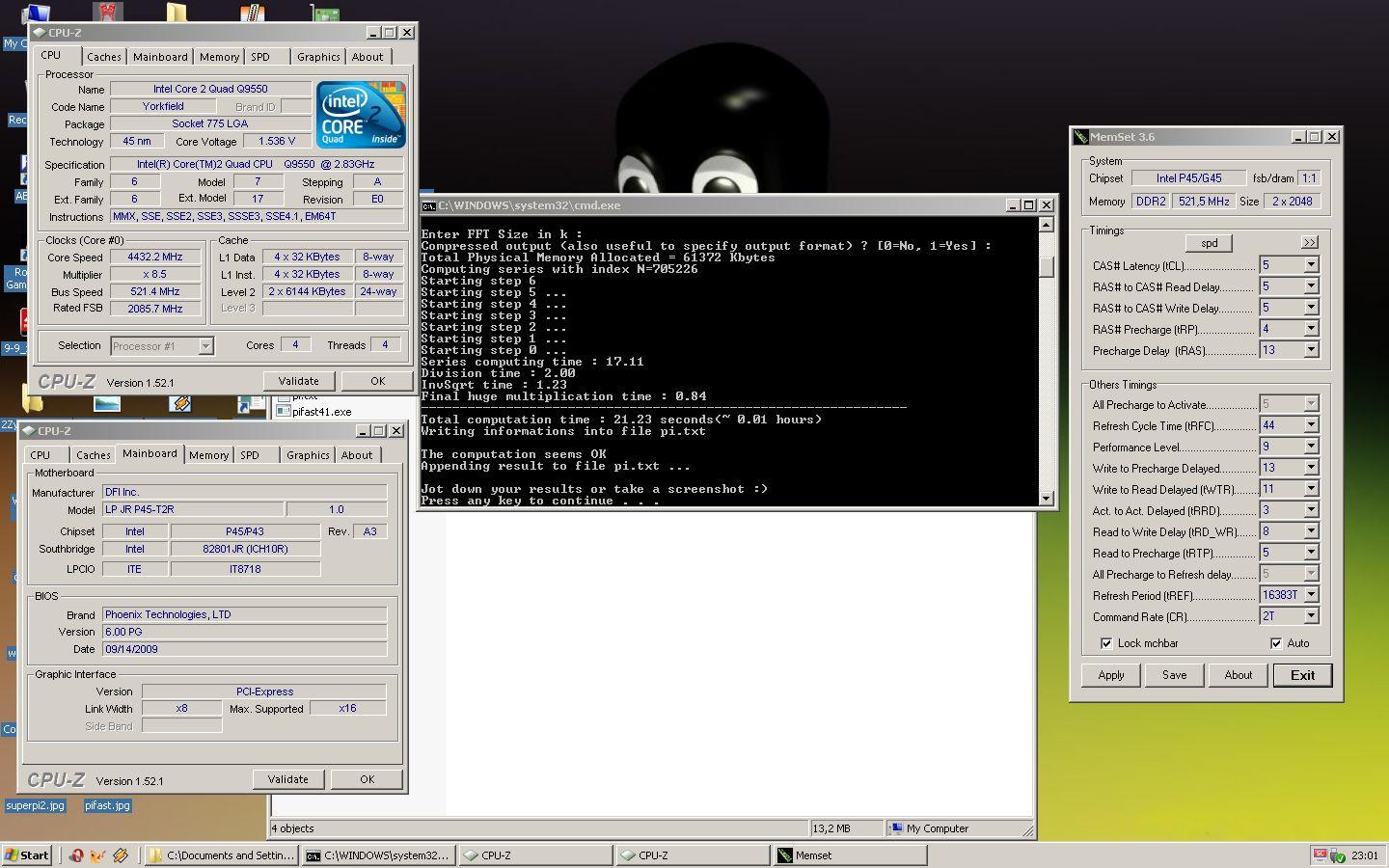Screen dimensions: 1389x868
Task: Open the Refresh Period (tREF) dropdown
Action: [1311, 595]
